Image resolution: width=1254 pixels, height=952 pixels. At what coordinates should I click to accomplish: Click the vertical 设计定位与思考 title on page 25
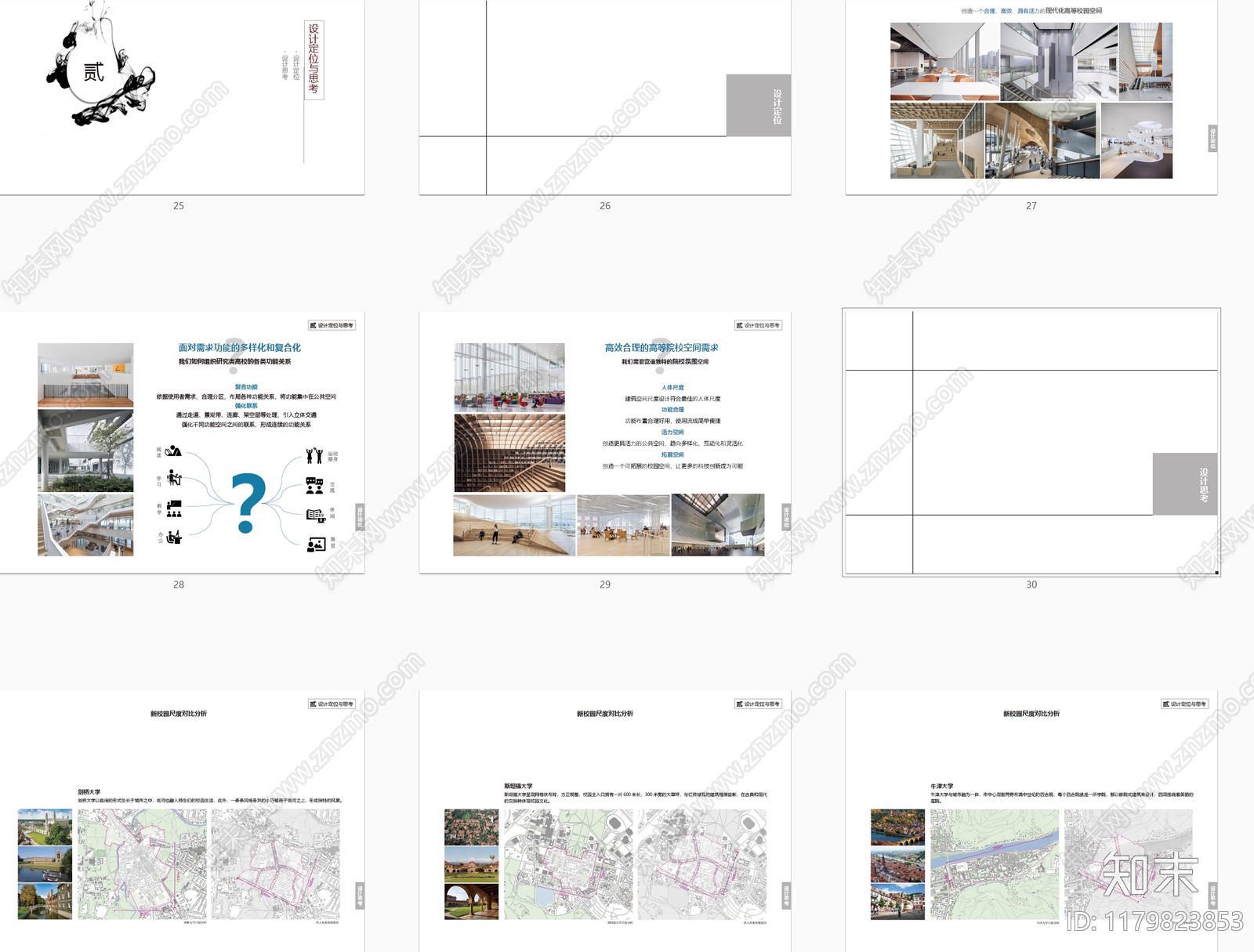click(x=313, y=60)
